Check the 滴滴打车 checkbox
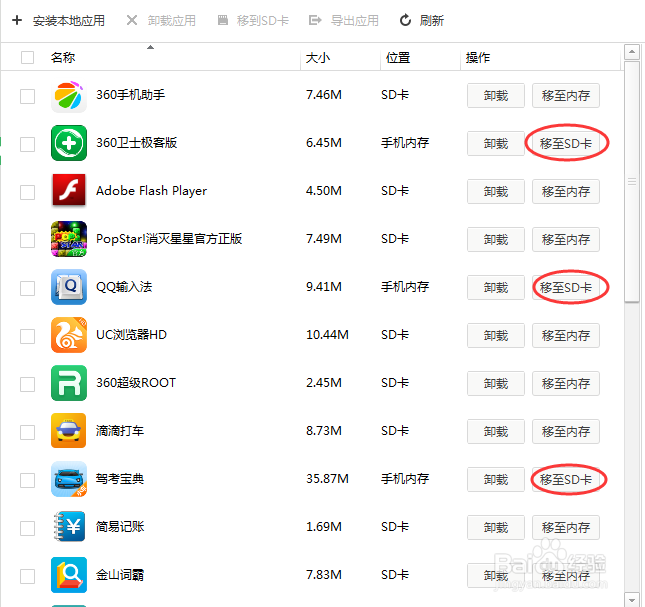The height and width of the screenshot is (607, 645). tap(28, 432)
